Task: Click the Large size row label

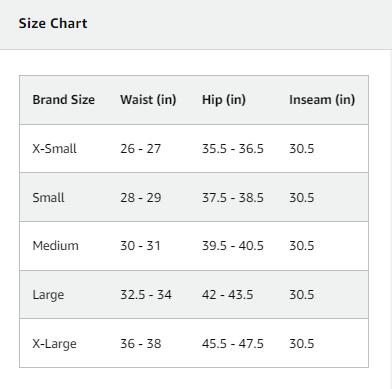Action: coord(48,295)
